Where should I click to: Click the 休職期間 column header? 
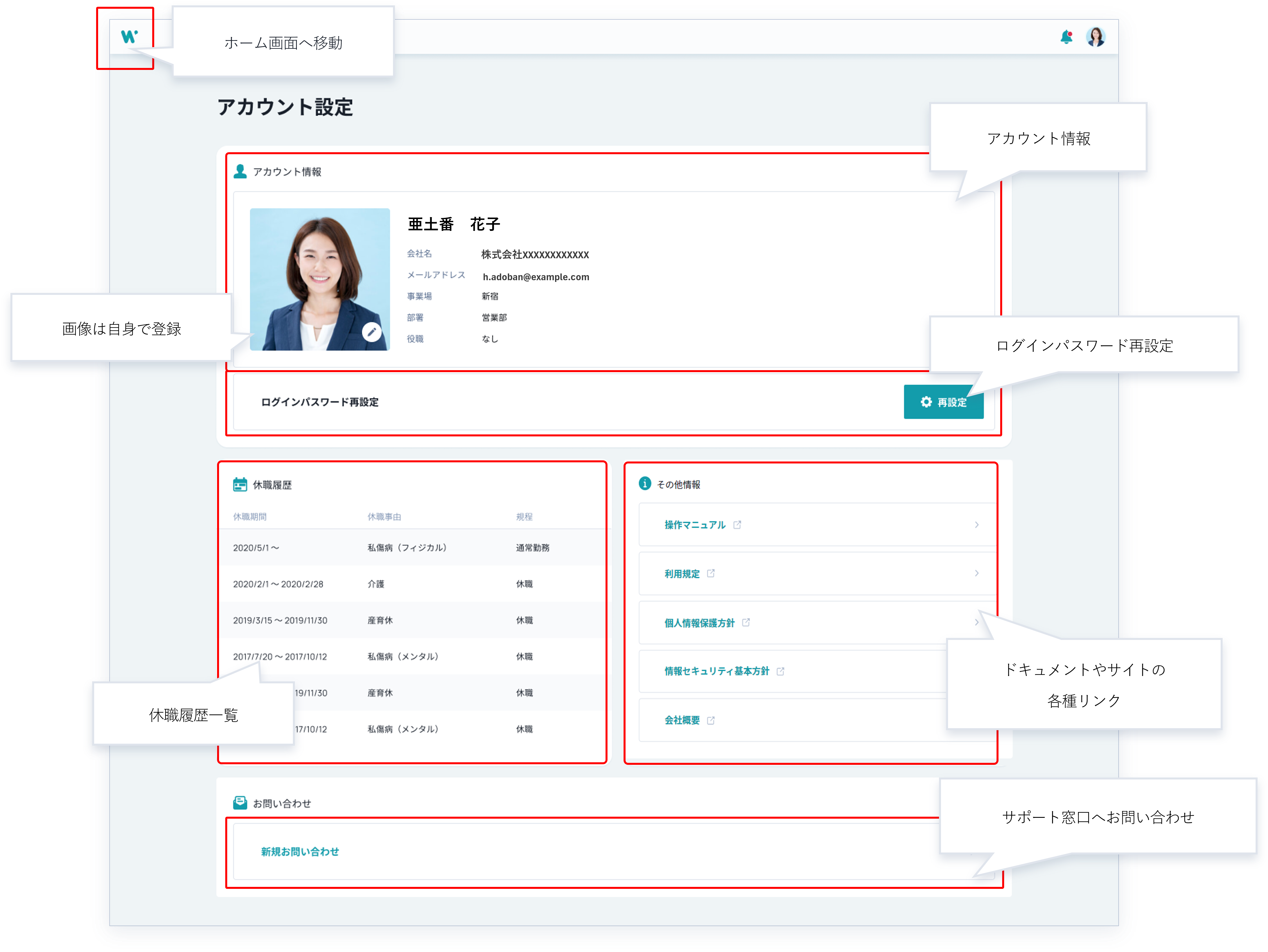point(249,516)
